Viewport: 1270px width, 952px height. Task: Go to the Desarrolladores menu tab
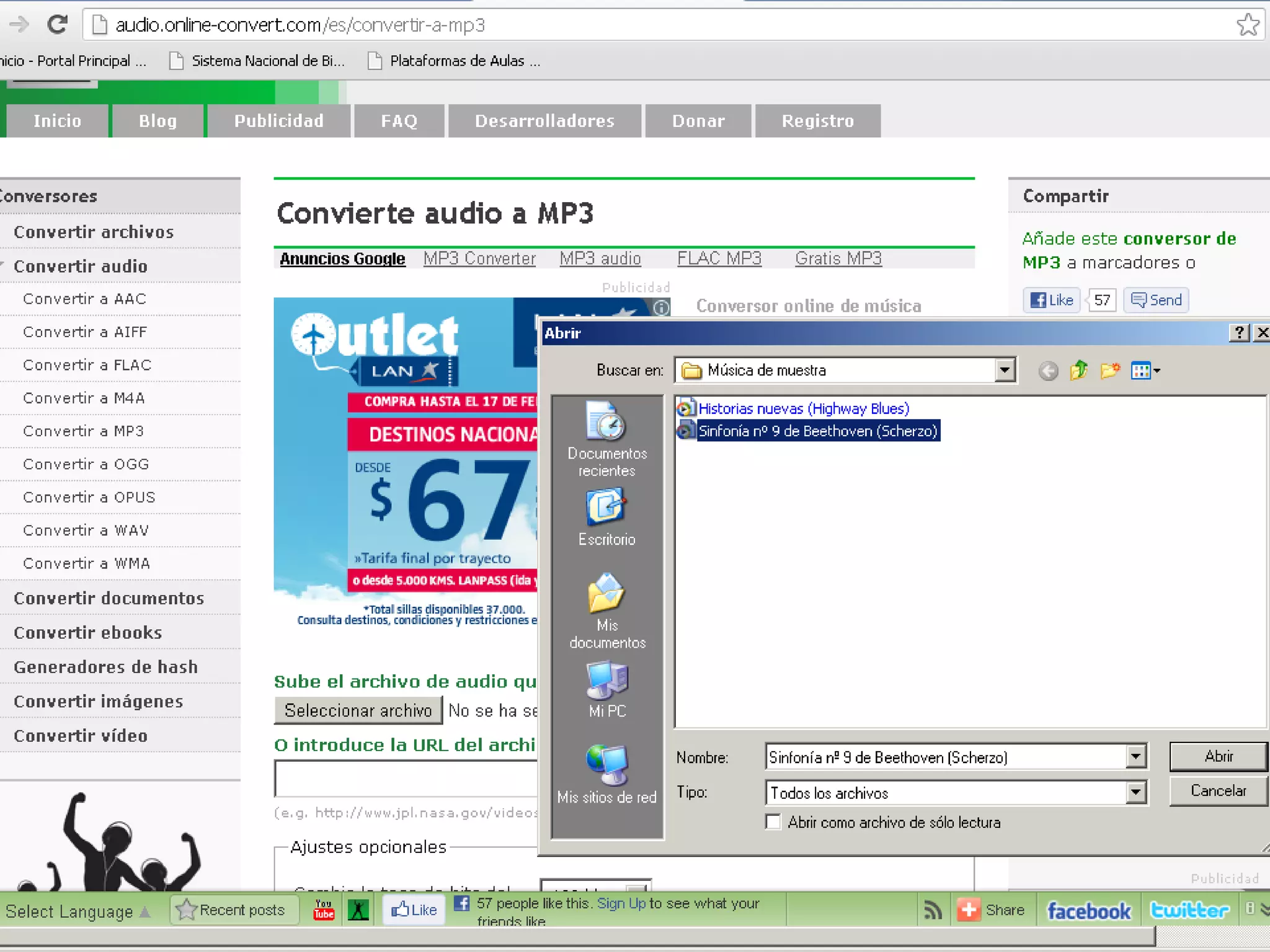coord(544,120)
